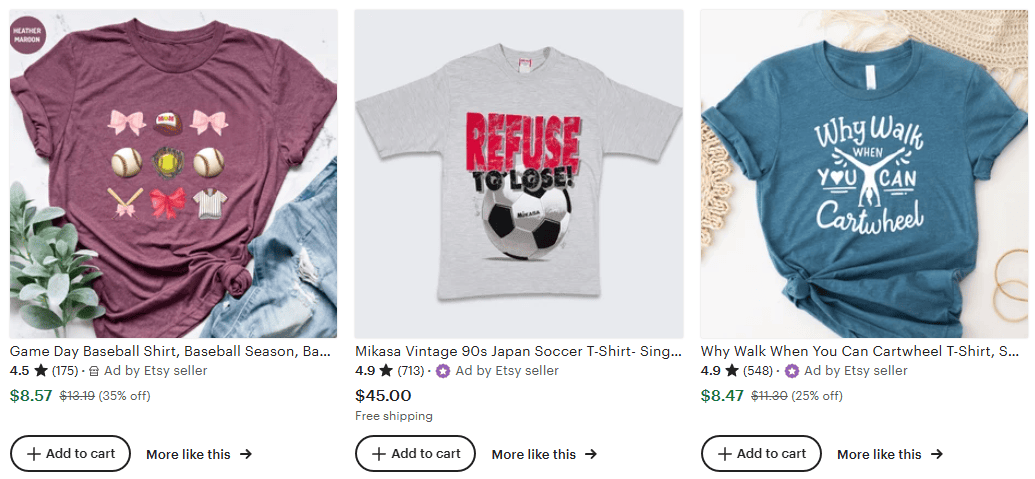Add the Game Day Baseball Shirt to cart

click(x=70, y=454)
